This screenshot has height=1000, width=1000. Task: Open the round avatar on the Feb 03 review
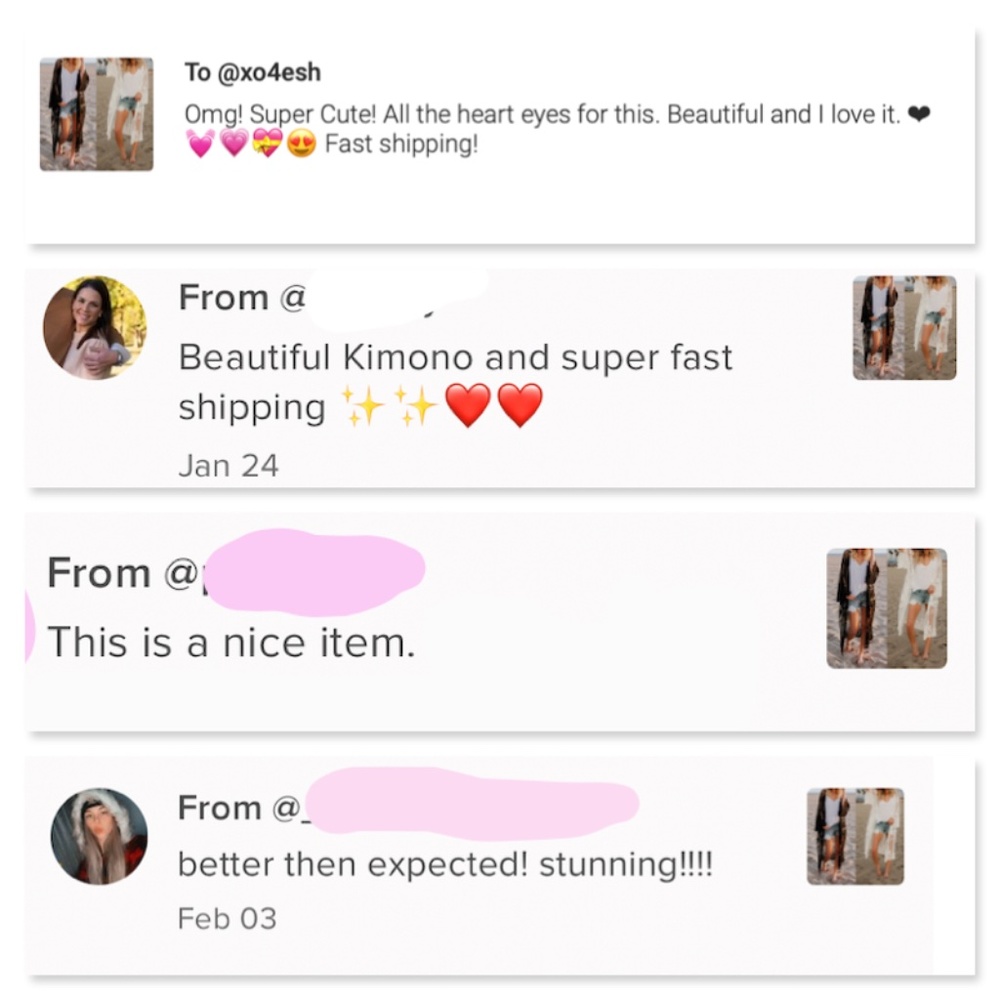(99, 836)
